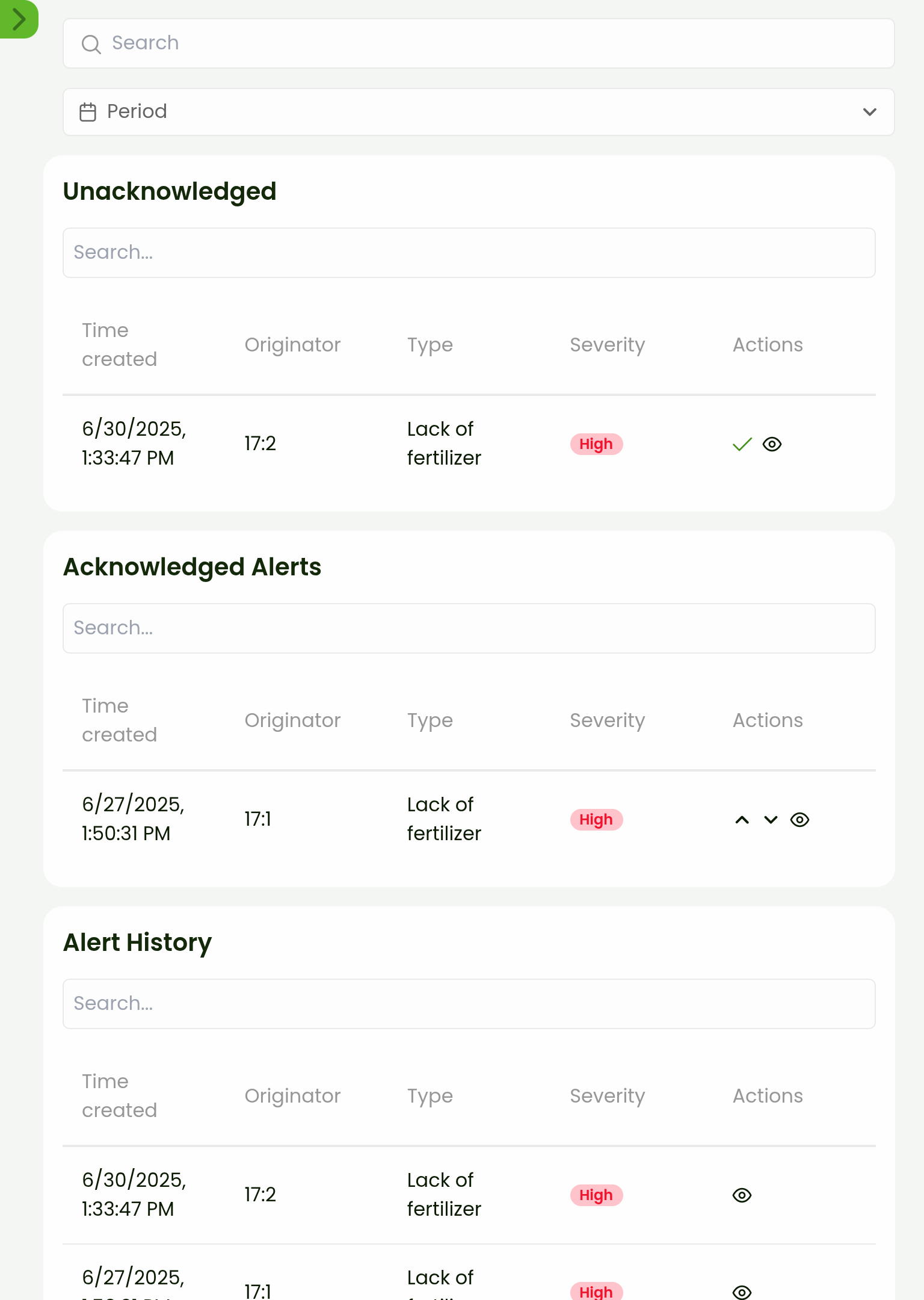Click the Acknowledged Alerts search box
The width and height of the screenshot is (924, 1300).
pyautogui.click(x=469, y=628)
